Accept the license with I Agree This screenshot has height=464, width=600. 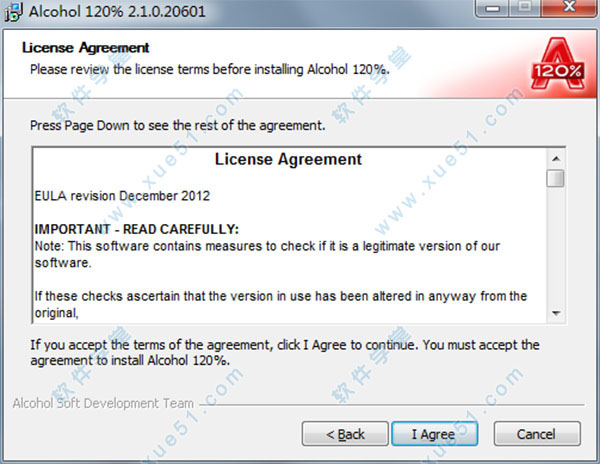(x=434, y=434)
